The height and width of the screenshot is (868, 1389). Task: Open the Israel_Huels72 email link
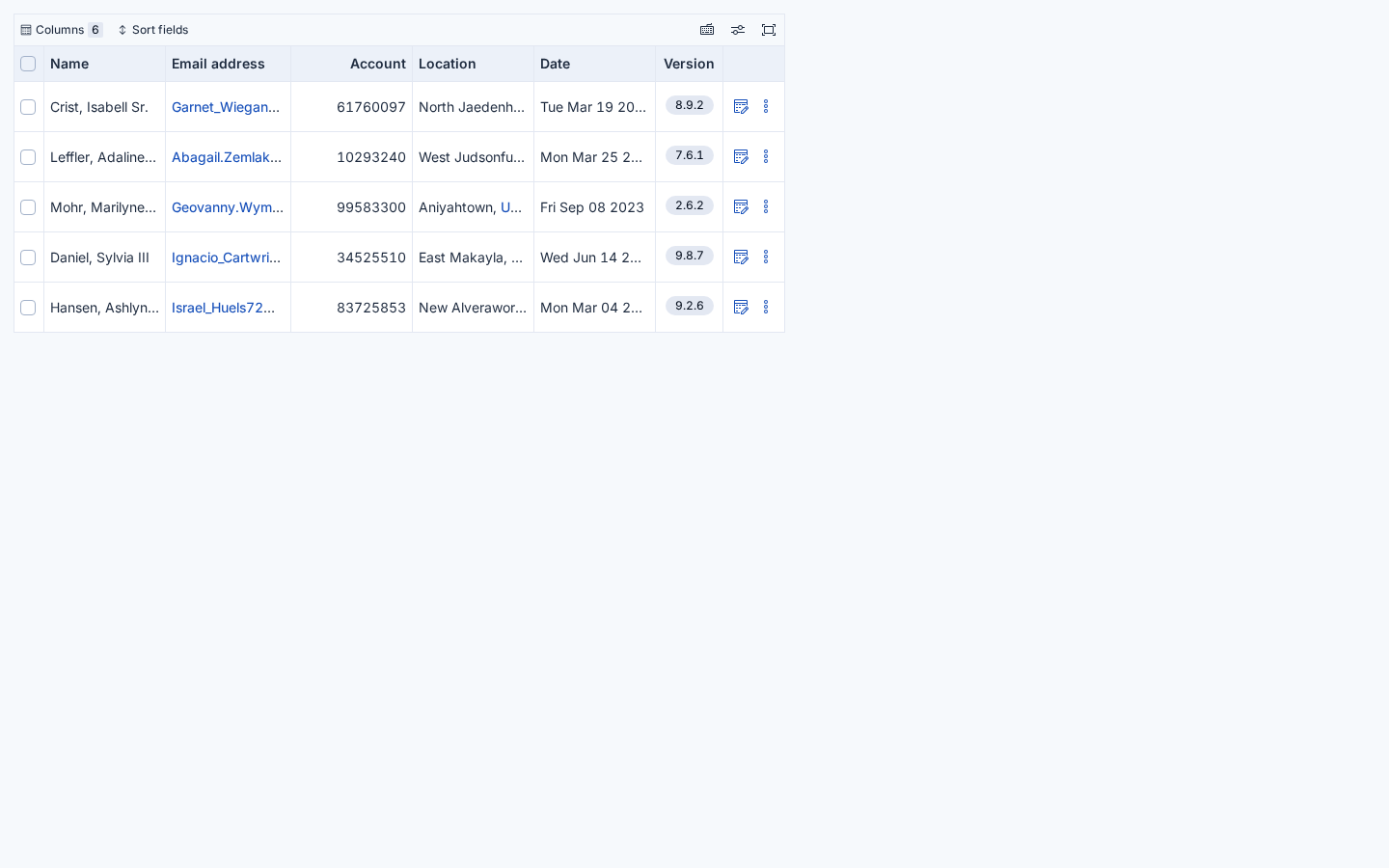[224, 308]
